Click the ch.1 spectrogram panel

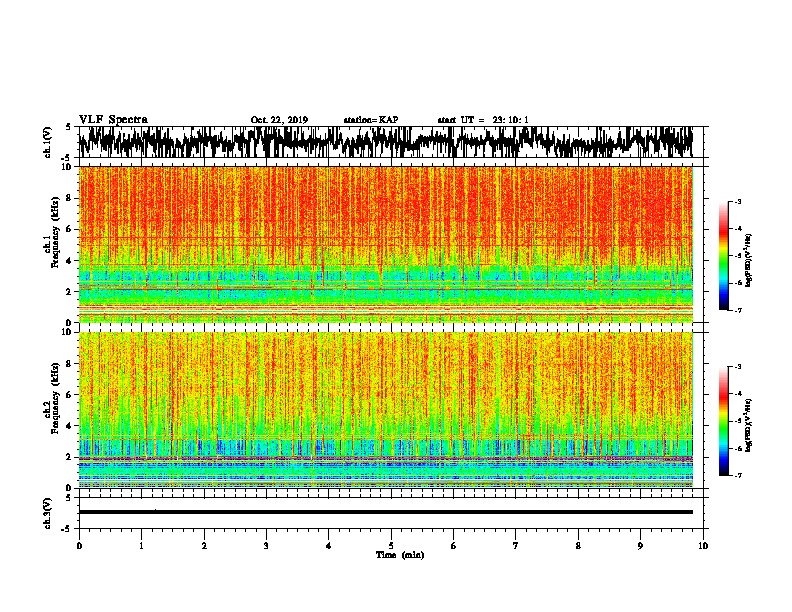coord(385,244)
